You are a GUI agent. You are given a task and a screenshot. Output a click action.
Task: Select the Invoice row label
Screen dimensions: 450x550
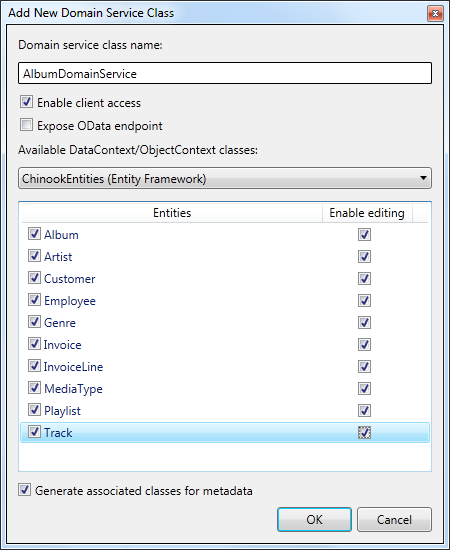62,345
